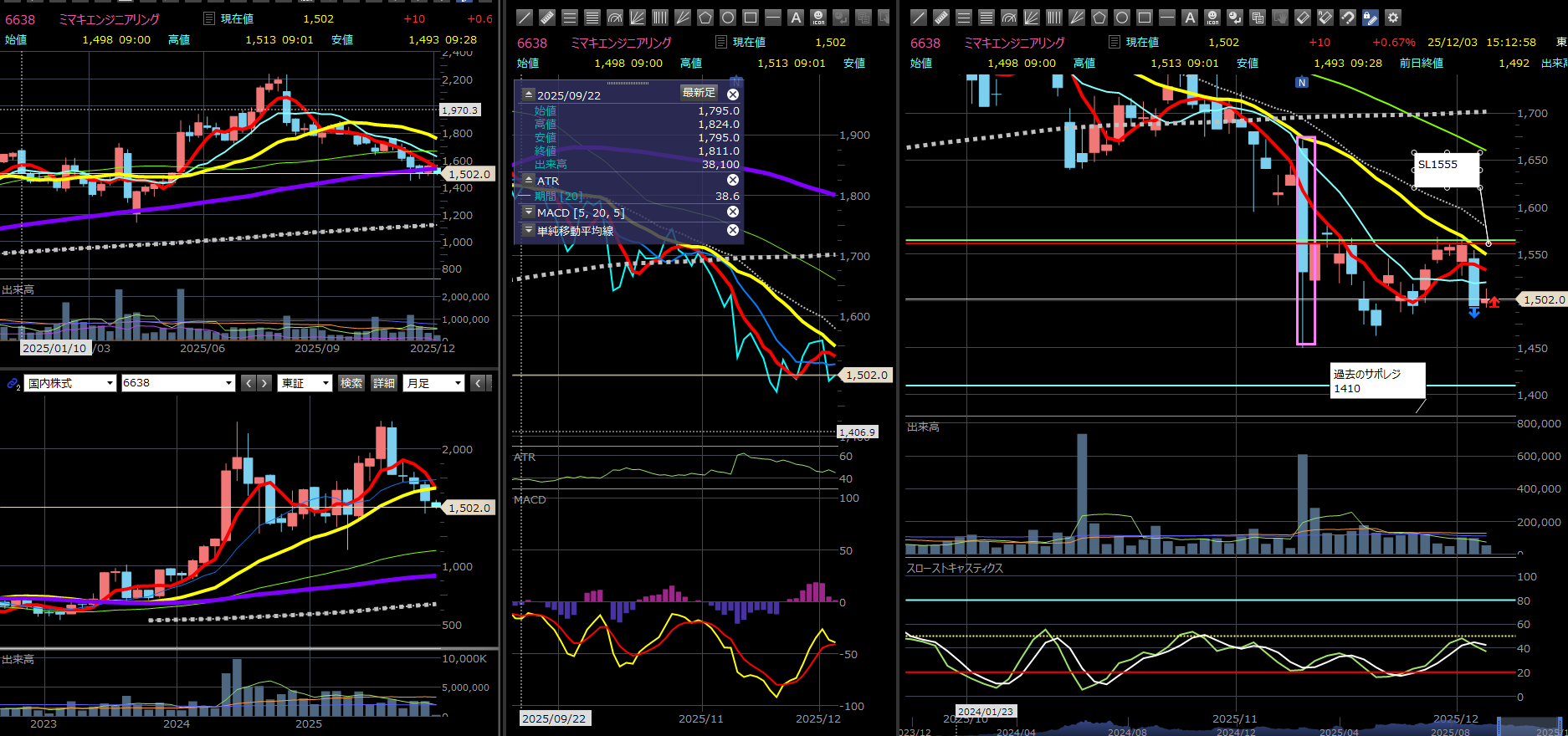Expand the 単純移動平均線 section
This screenshot has width=1568, height=736.
528,230
